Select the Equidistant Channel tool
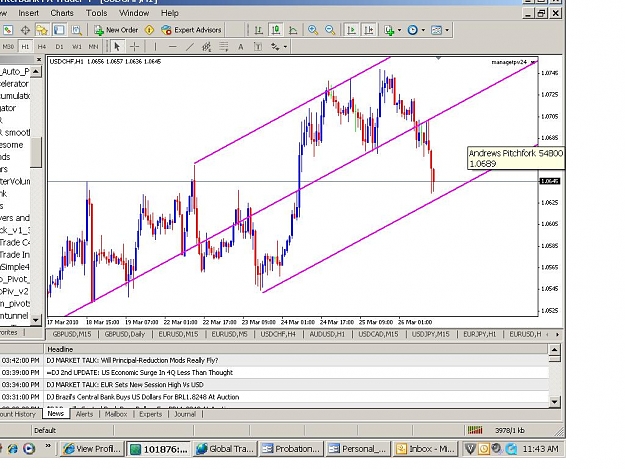This screenshot has width=625, height=469. click(x=206, y=47)
